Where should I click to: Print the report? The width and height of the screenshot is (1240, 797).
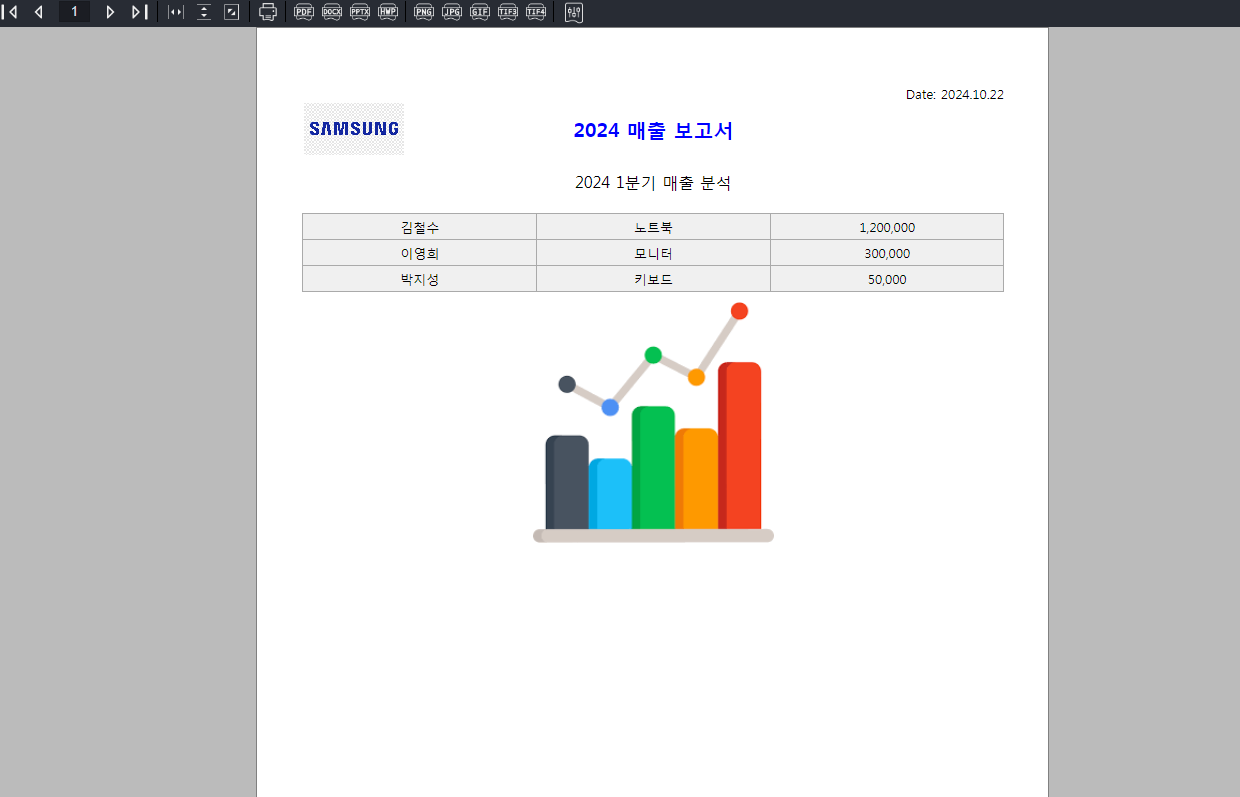pos(268,12)
